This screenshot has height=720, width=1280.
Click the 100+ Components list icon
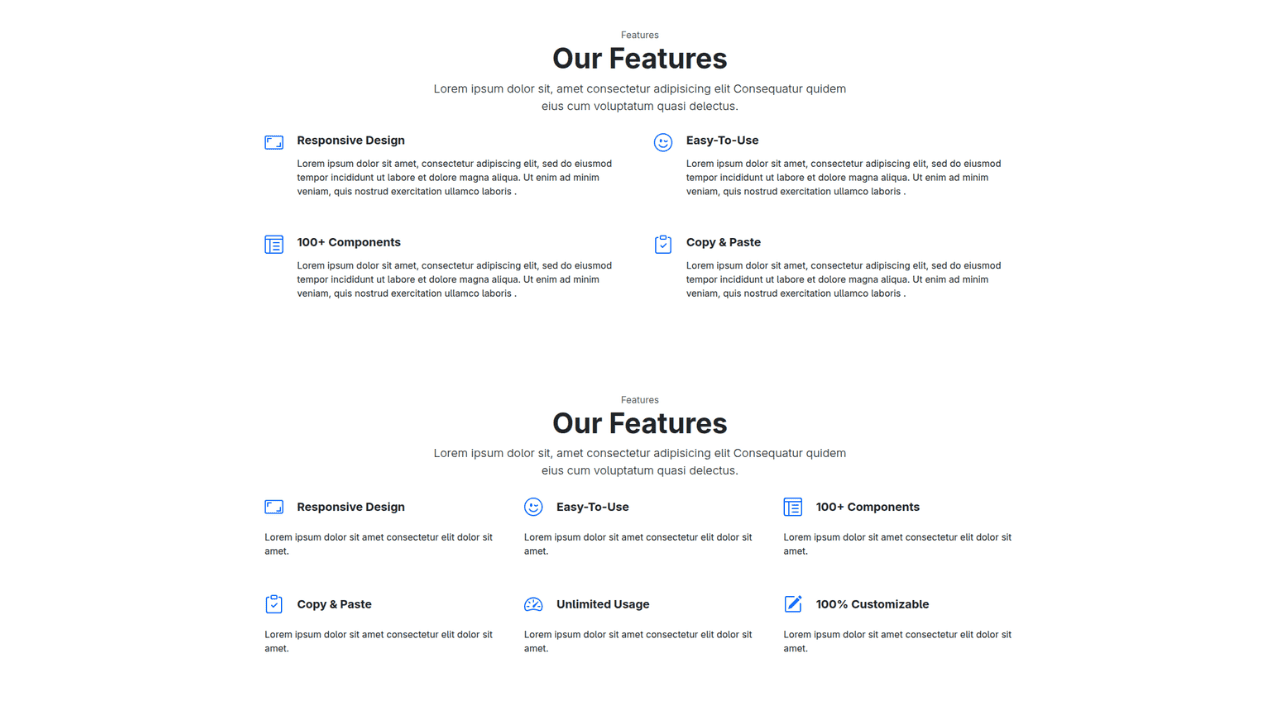[273, 244]
